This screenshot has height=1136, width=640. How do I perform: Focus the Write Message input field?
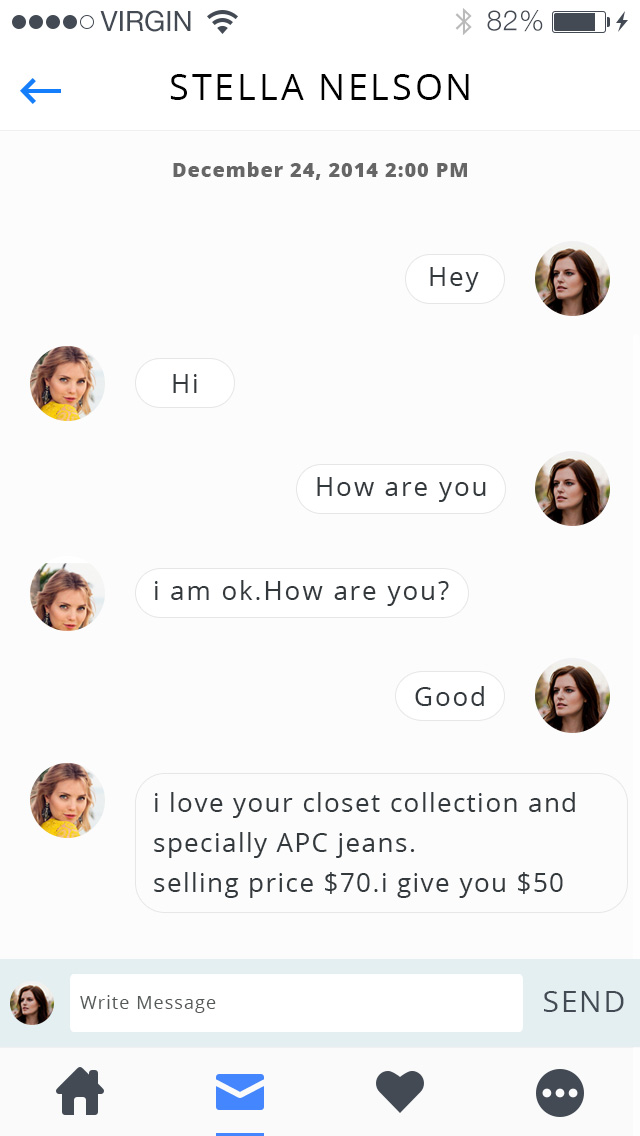[x=296, y=1002]
